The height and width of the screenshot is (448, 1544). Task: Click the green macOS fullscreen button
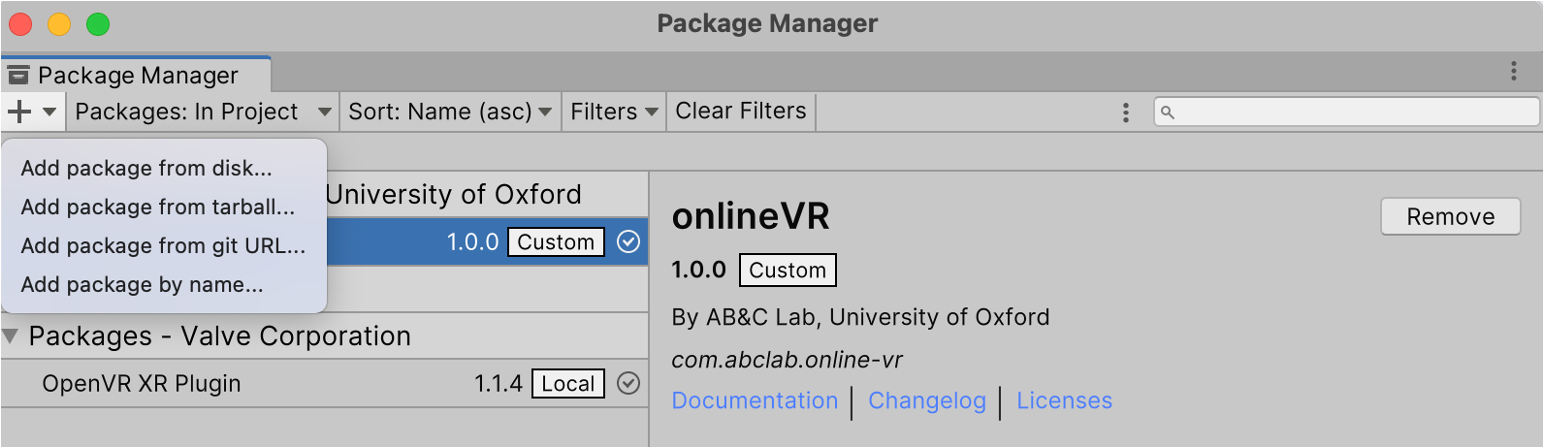pyautogui.click(x=97, y=24)
